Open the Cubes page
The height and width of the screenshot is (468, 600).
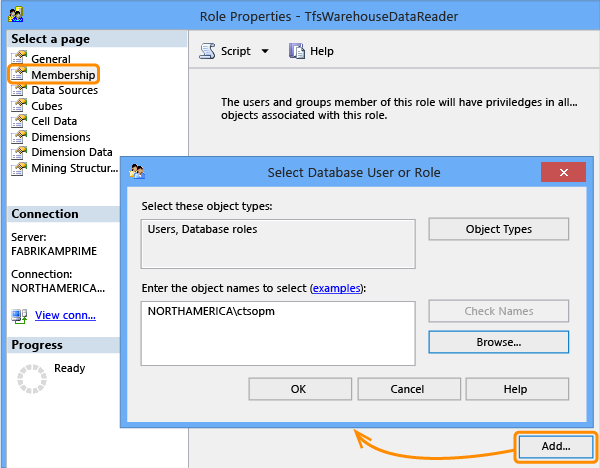tap(47, 106)
